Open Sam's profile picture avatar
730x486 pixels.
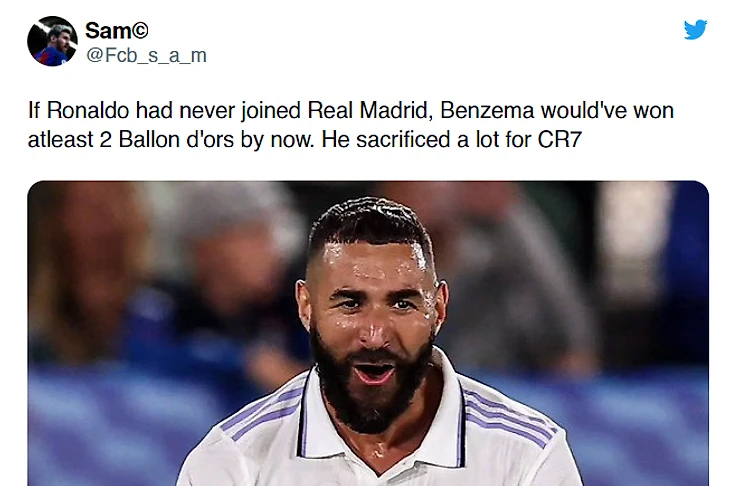pos(52,42)
